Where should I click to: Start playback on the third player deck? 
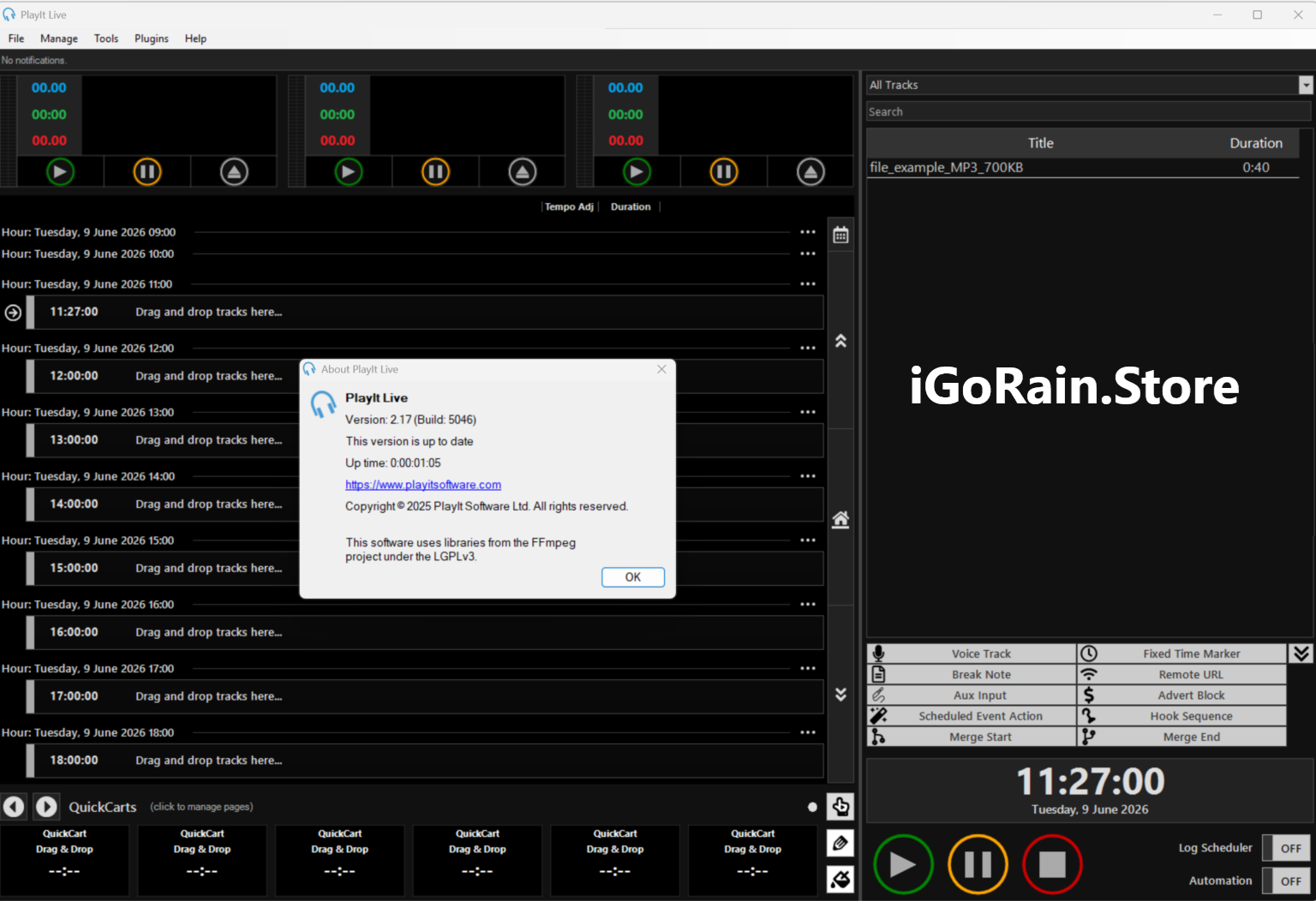[637, 172]
